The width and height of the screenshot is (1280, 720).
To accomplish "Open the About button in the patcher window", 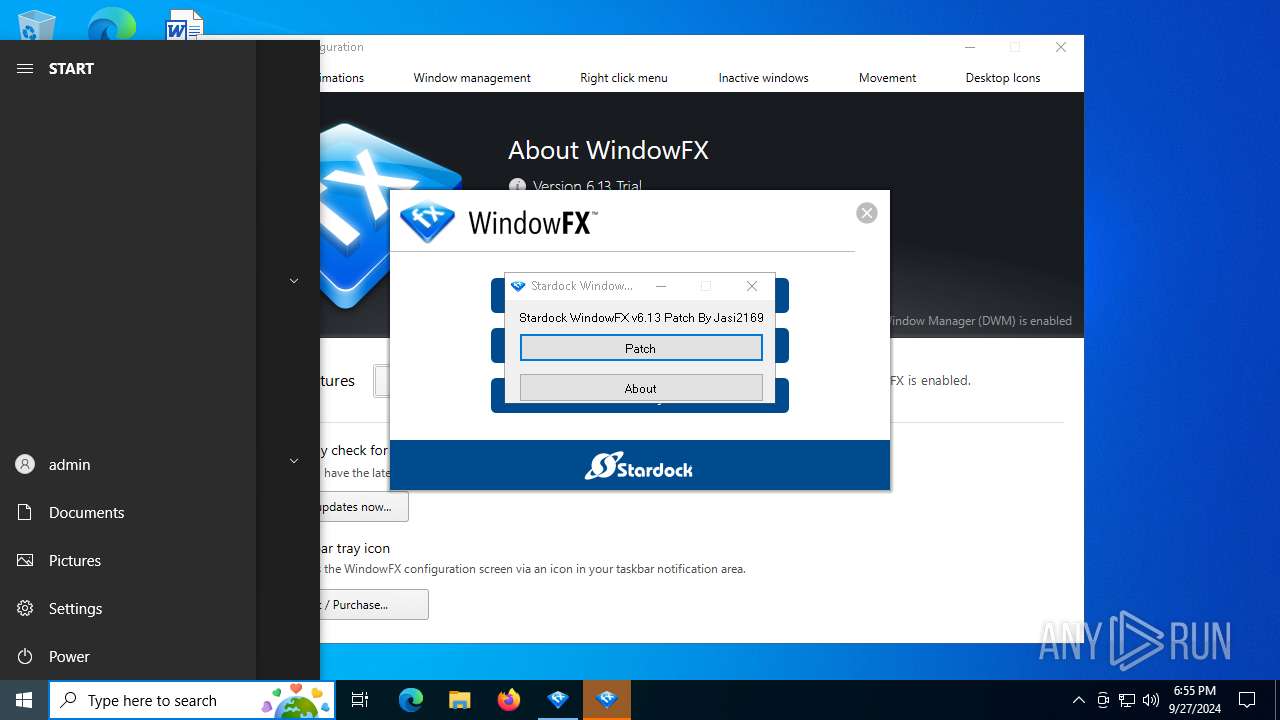I will click(x=641, y=388).
